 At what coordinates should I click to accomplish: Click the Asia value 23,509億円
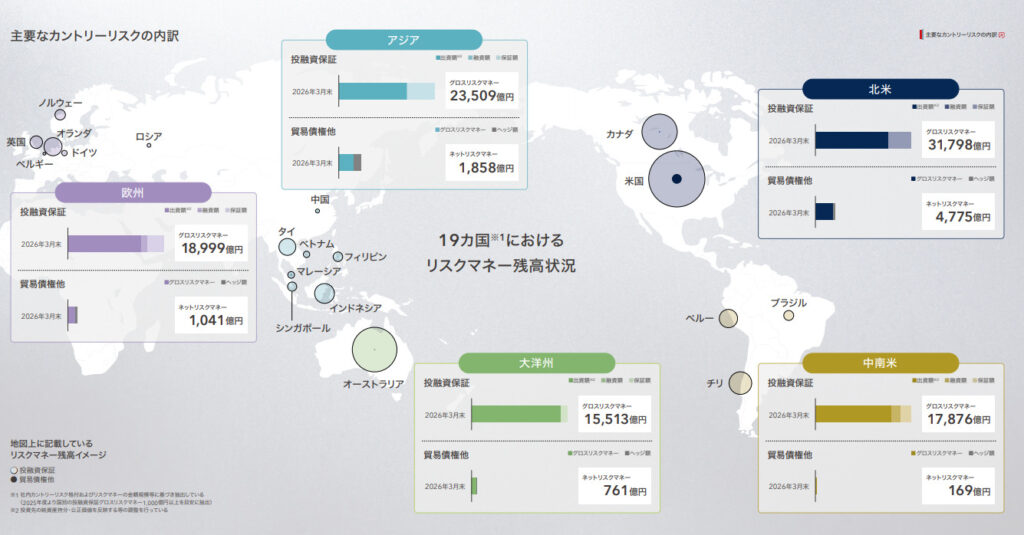point(482,96)
